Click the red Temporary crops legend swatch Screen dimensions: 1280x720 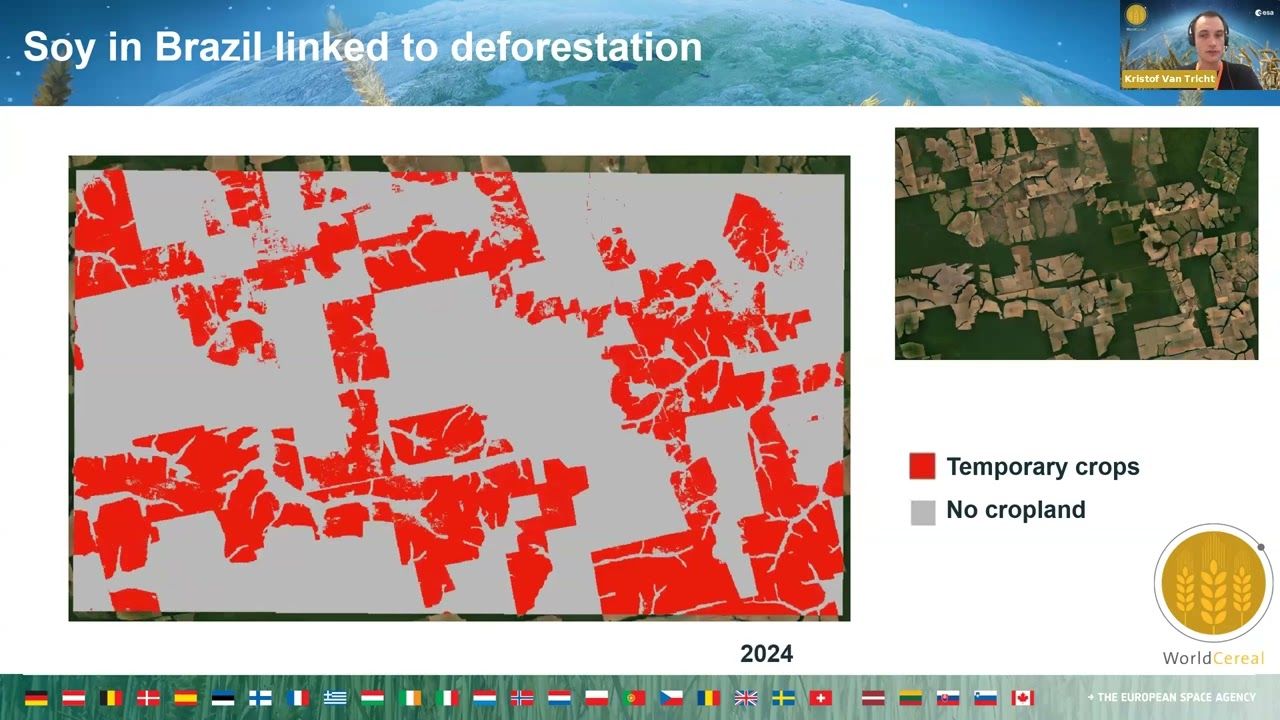922,467
